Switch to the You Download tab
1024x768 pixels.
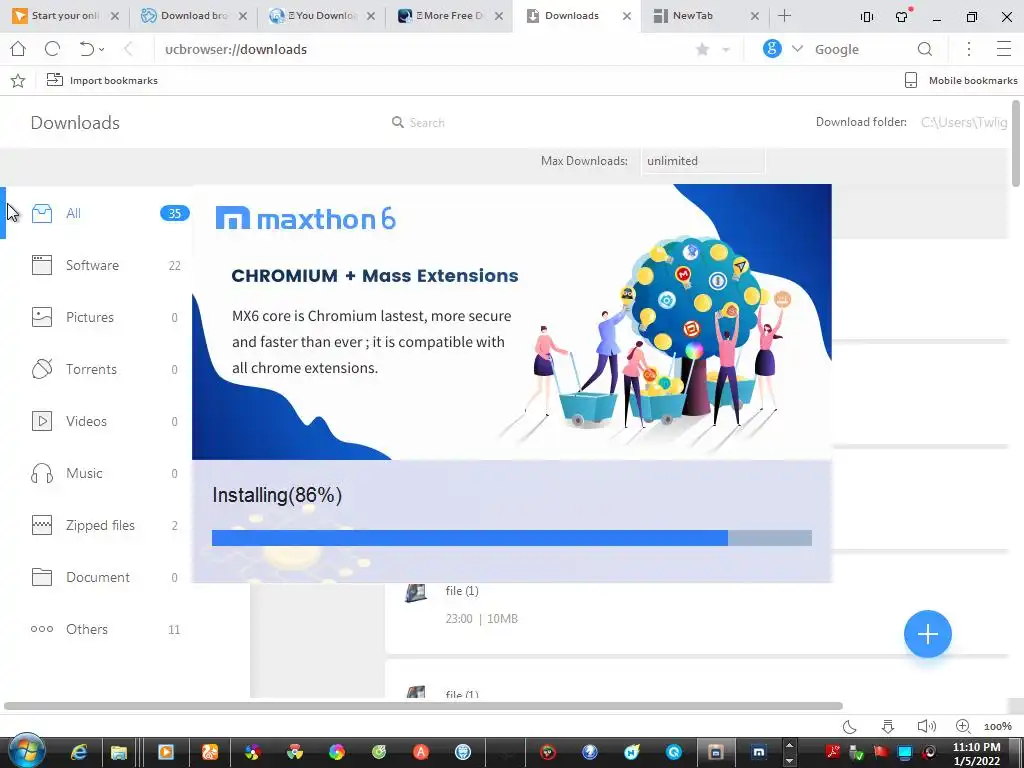point(322,16)
